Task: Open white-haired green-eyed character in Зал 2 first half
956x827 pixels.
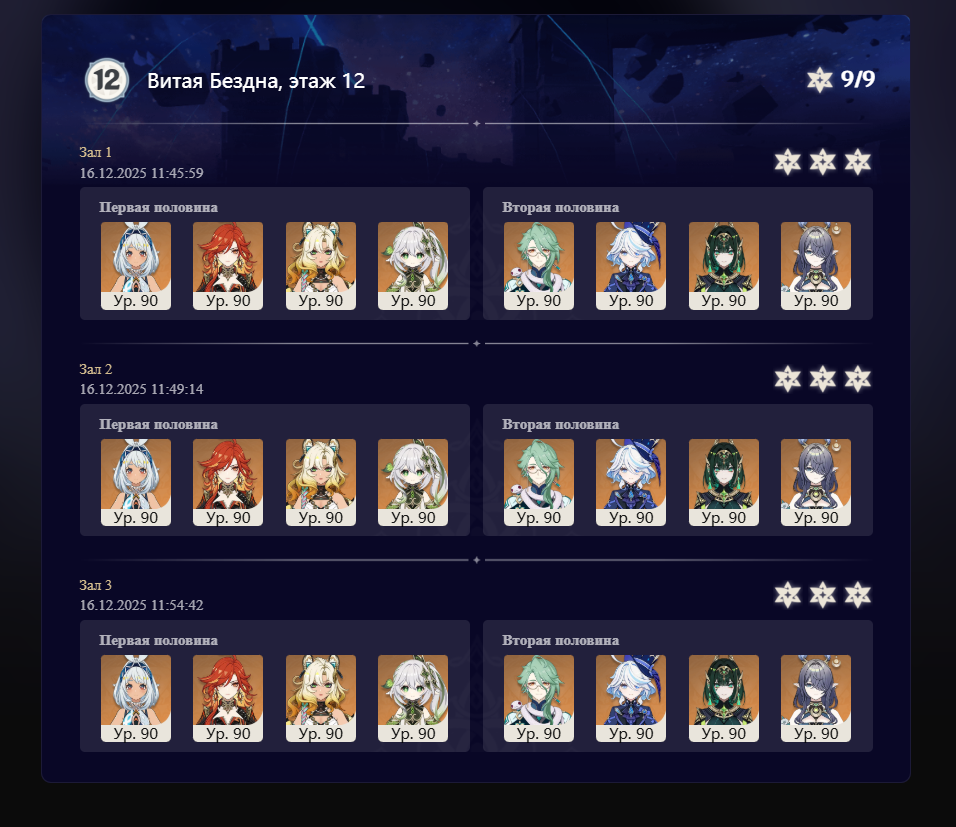Action: tap(413, 482)
